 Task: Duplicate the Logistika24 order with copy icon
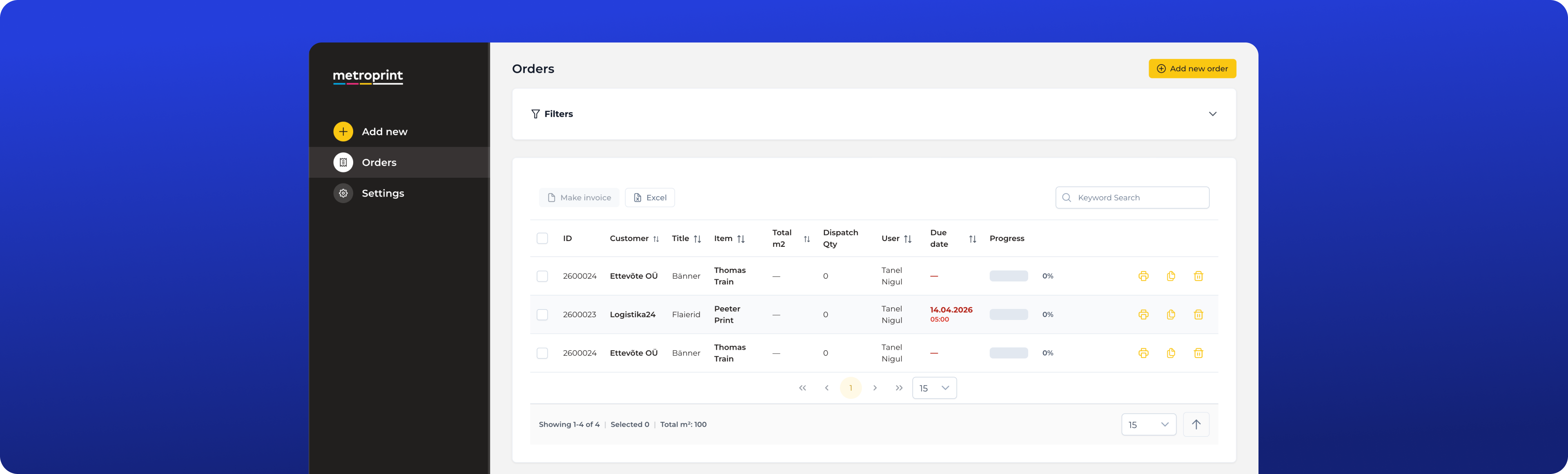click(x=1171, y=314)
